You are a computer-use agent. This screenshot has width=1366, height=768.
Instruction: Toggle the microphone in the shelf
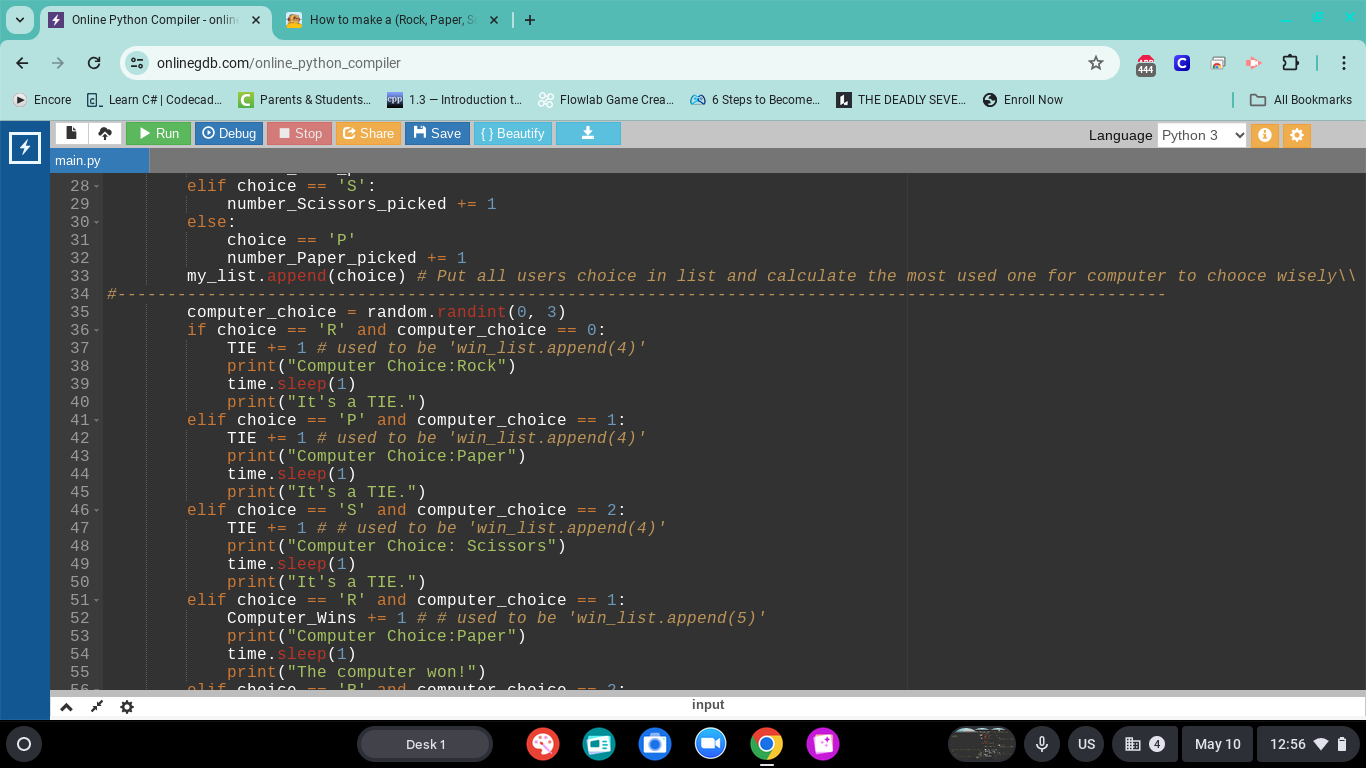(x=1041, y=744)
